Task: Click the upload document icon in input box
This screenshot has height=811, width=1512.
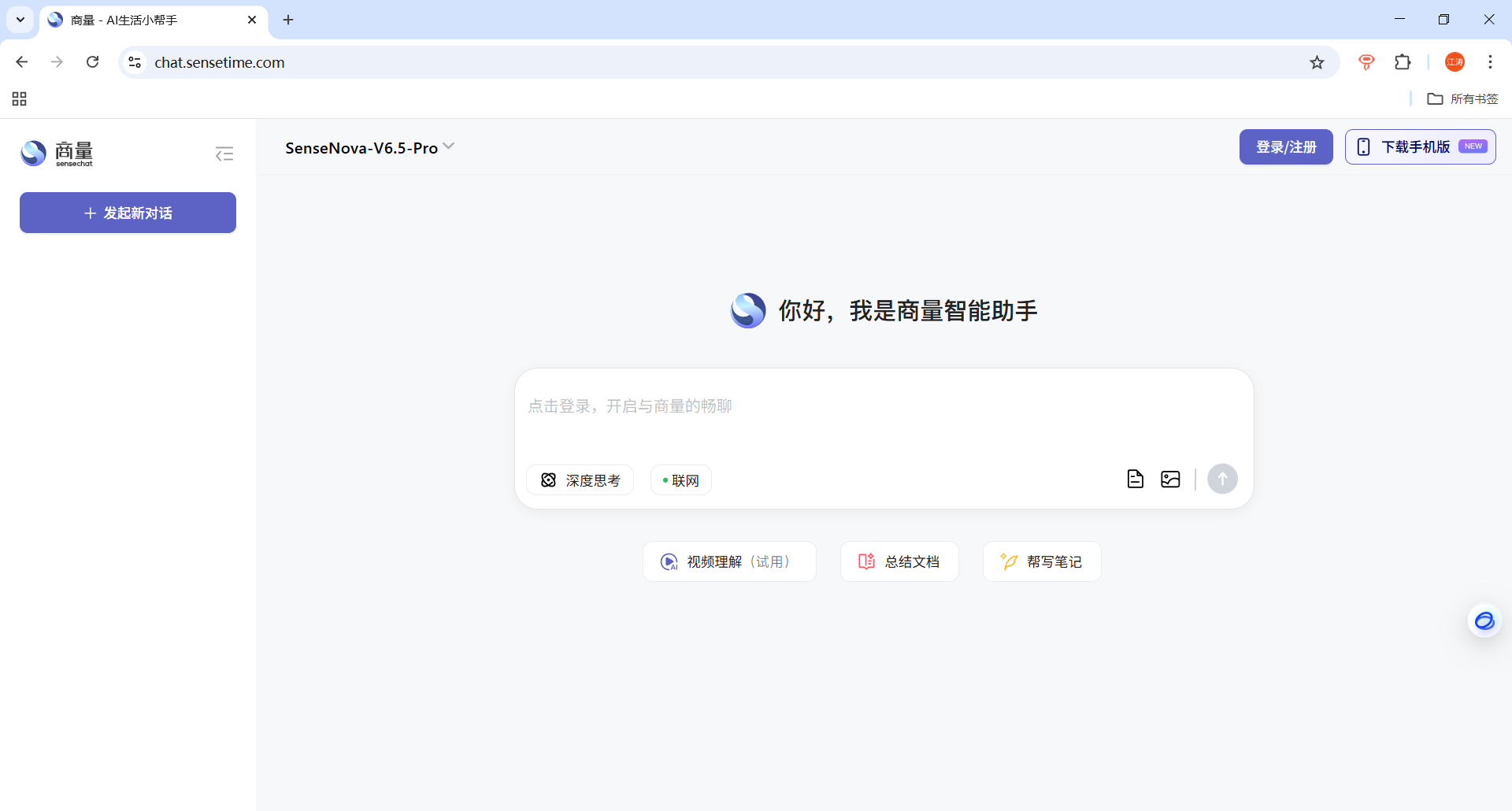Action: pos(1135,479)
